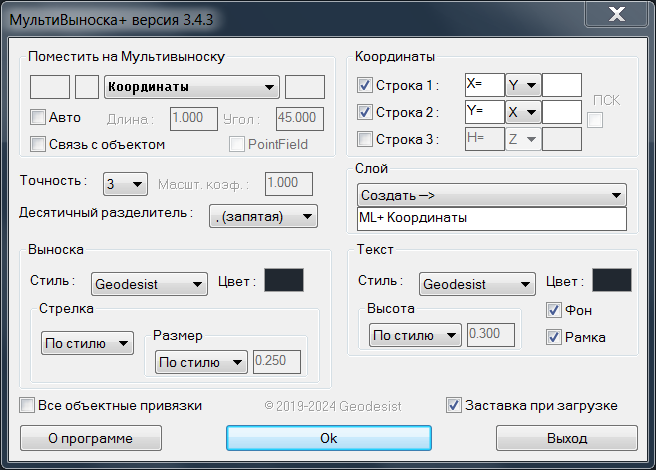Enable Все объектные привязки checkbox
The width and height of the screenshot is (656, 470).
click(x=27, y=405)
